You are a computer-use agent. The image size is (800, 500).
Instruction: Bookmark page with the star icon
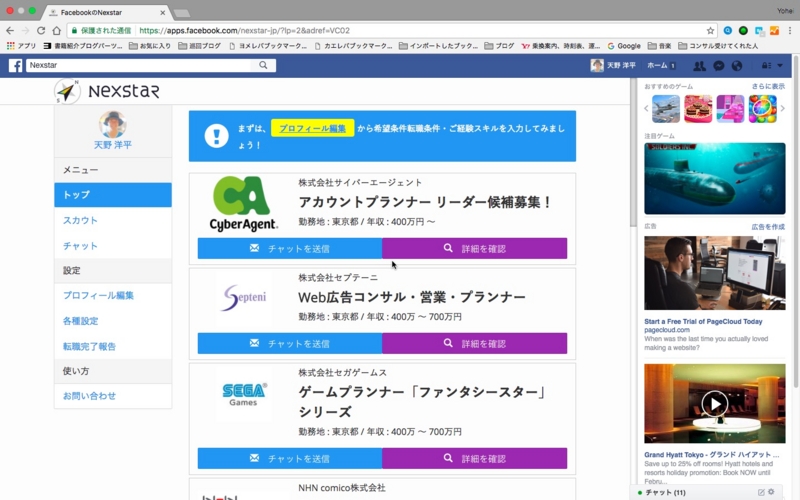tap(710, 31)
